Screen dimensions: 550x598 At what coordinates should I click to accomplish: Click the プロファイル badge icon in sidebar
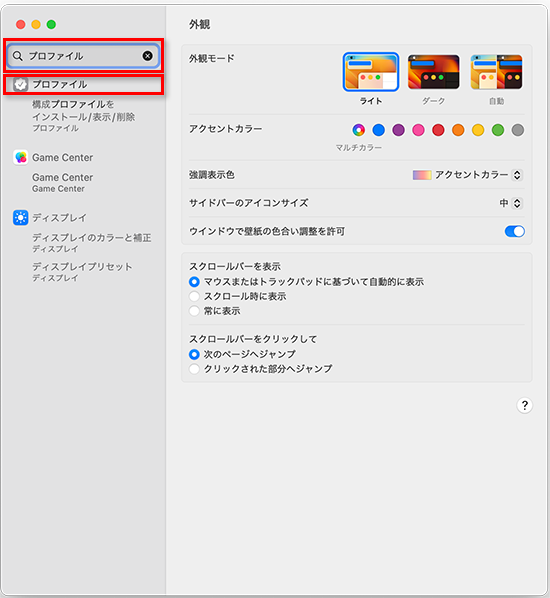click(x=21, y=84)
